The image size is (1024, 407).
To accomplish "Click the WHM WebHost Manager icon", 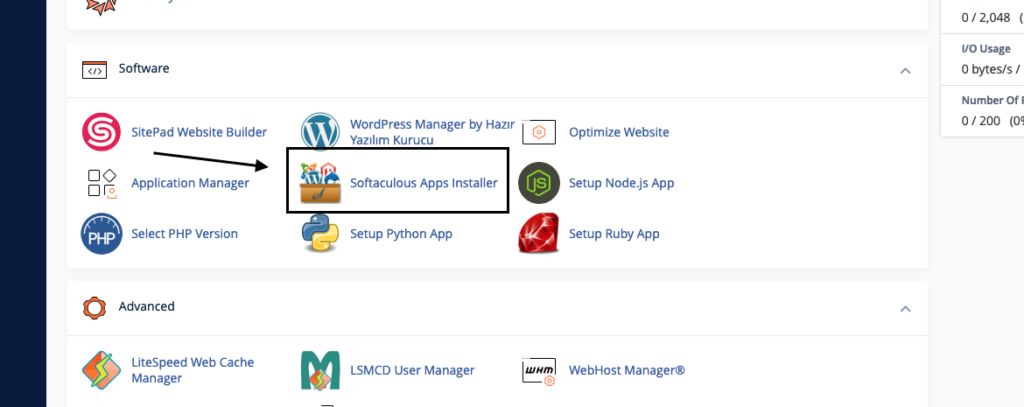I will 539,371.
